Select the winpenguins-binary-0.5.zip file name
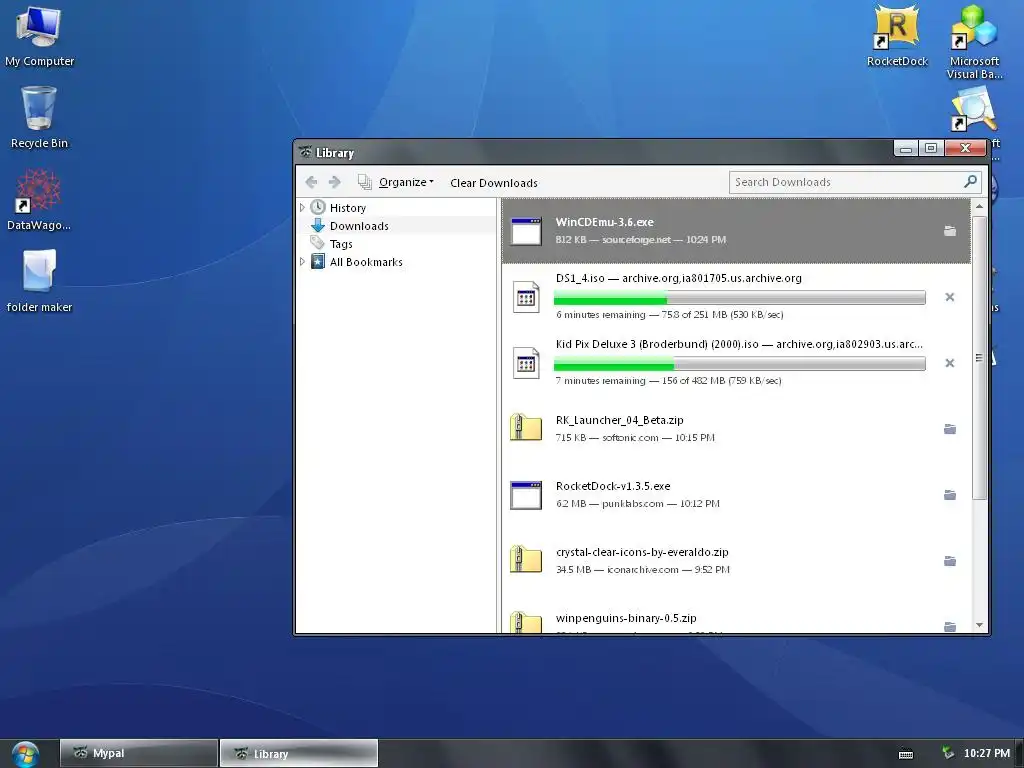The image size is (1024, 768). (626, 618)
